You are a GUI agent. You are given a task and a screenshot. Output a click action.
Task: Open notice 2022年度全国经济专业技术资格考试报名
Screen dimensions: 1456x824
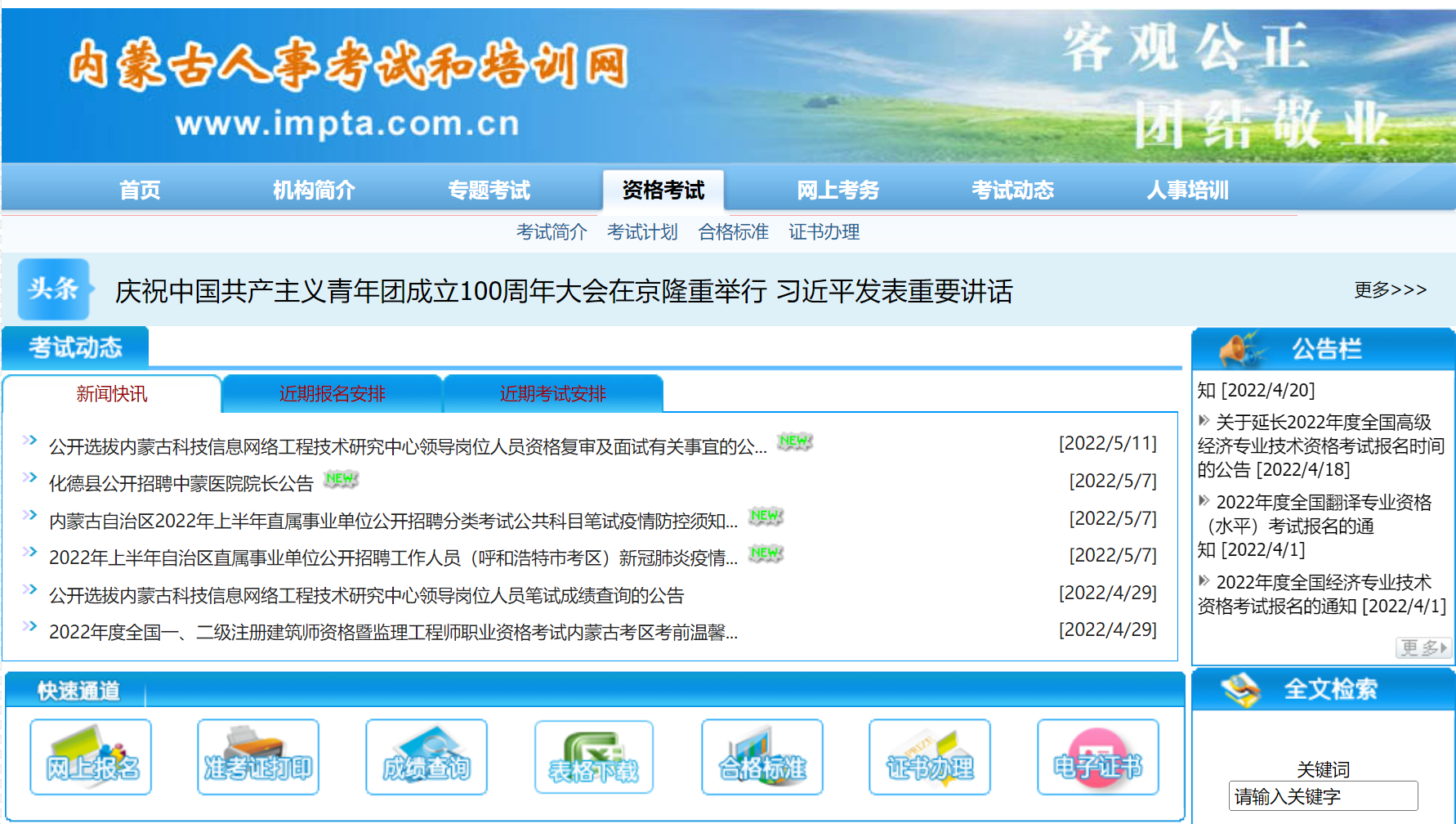pos(1321,594)
